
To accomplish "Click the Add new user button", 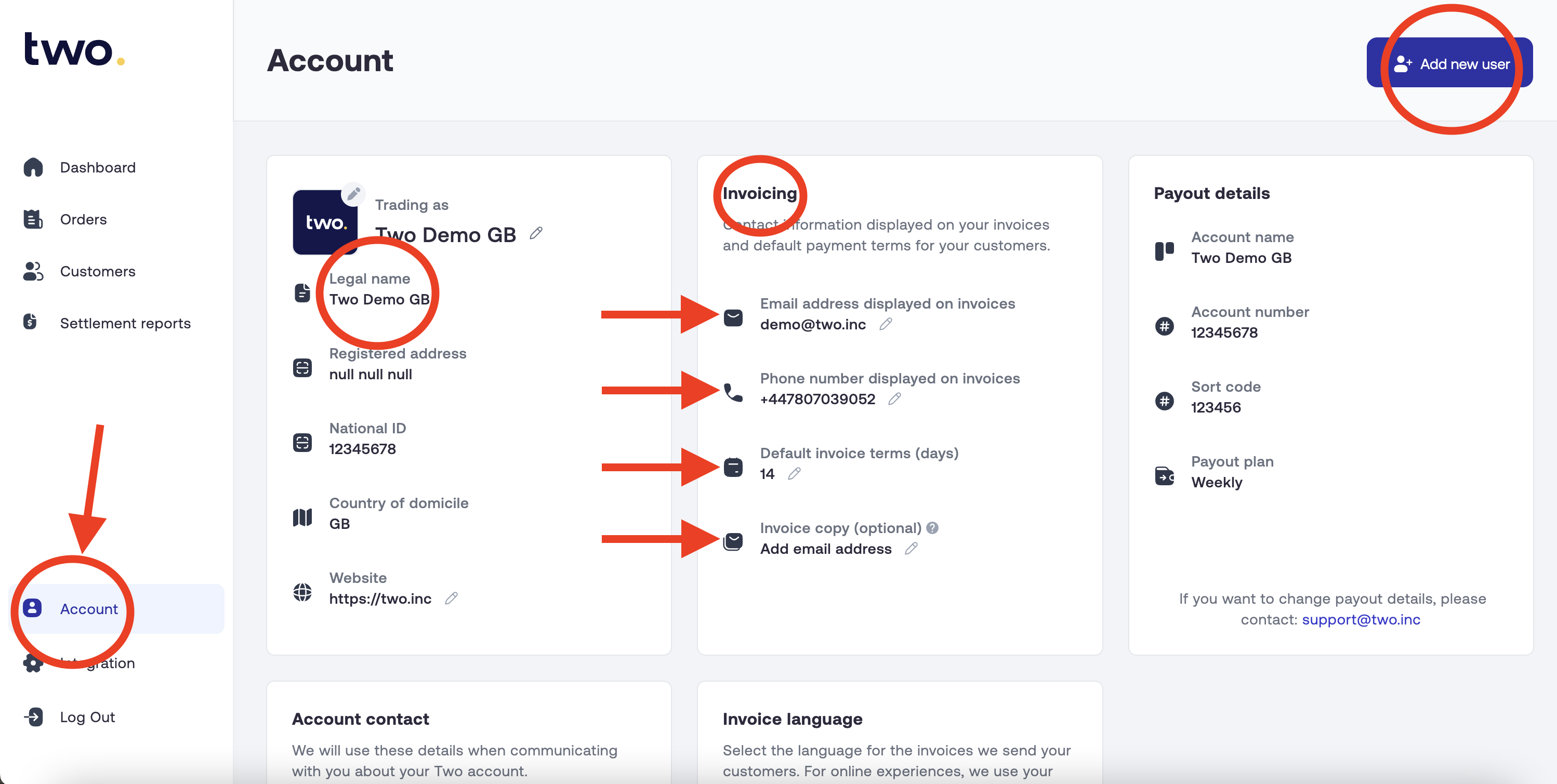I will pos(1449,63).
